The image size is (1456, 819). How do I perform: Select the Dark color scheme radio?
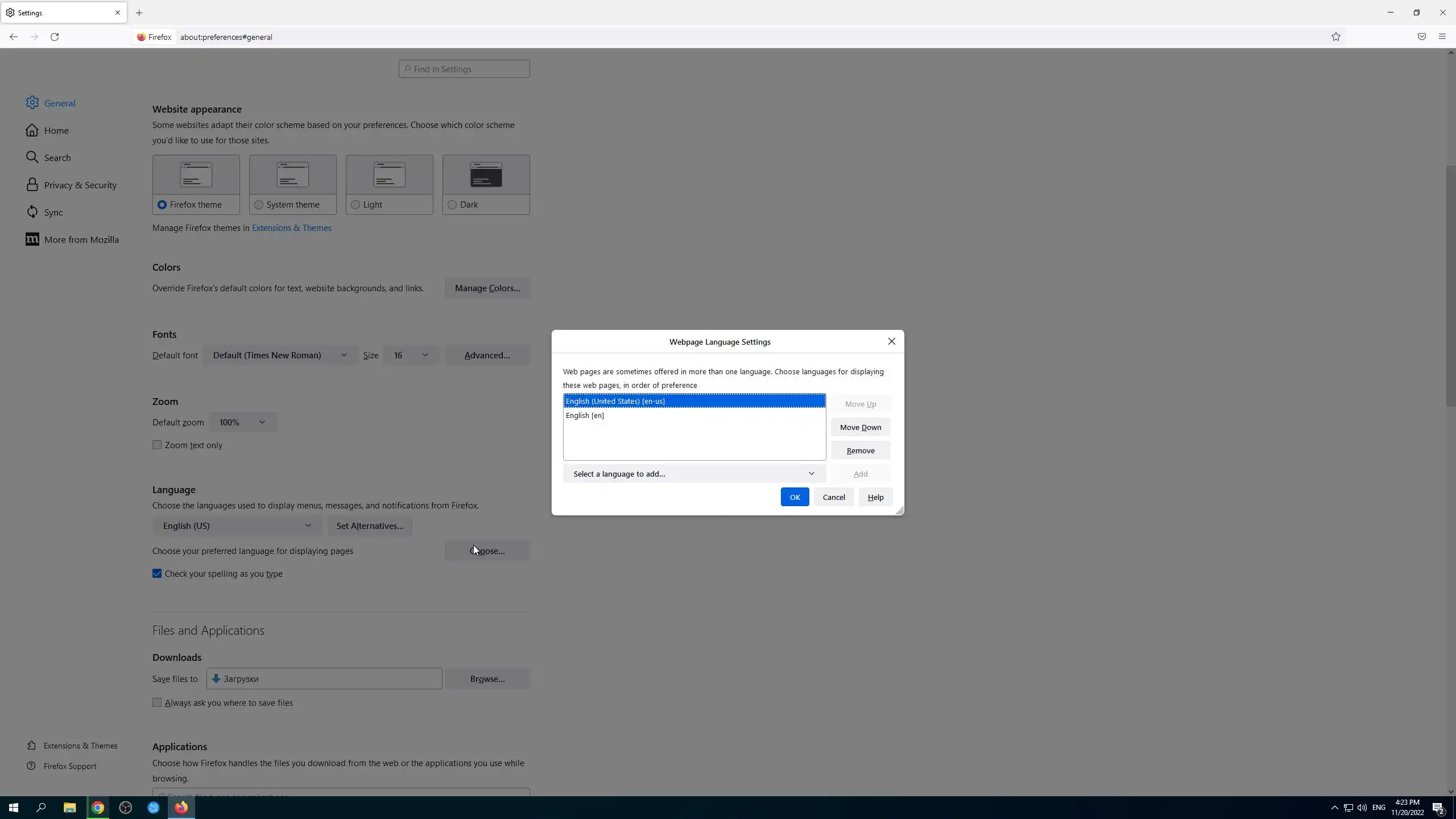[452, 205]
